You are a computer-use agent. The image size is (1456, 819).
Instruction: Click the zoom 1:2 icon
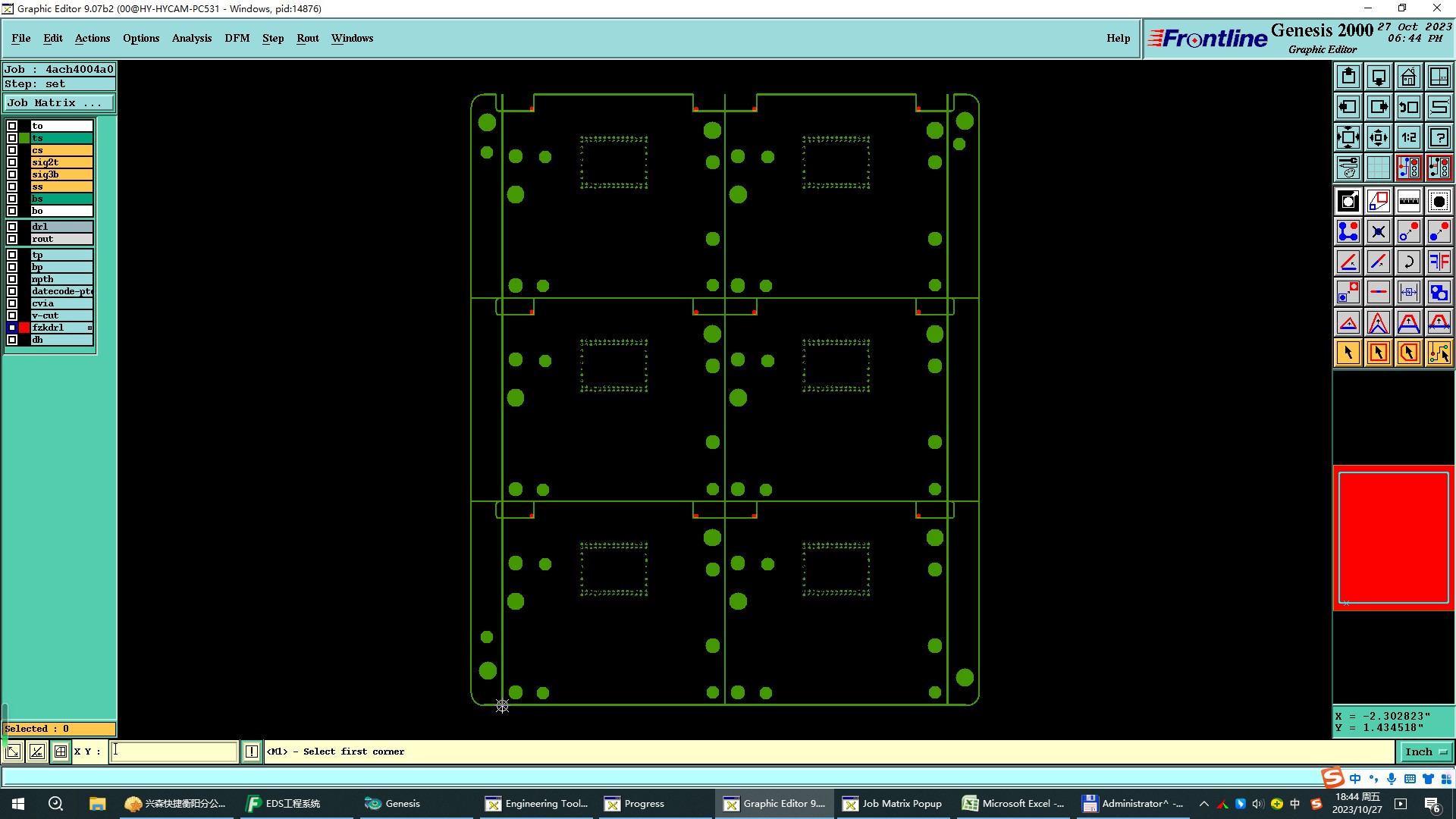pos(1408,137)
